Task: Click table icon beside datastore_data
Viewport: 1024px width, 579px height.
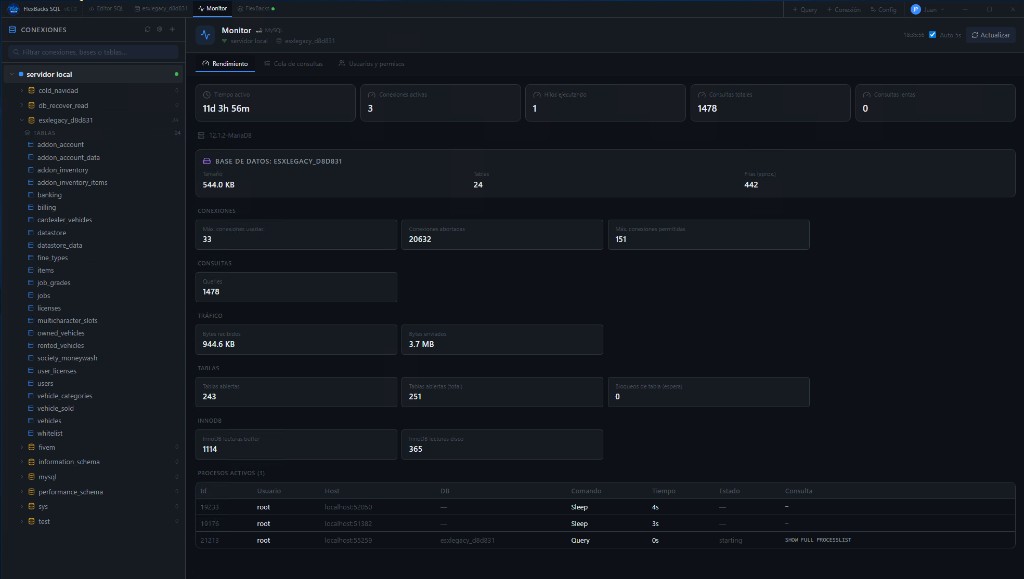Action: coord(31,245)
